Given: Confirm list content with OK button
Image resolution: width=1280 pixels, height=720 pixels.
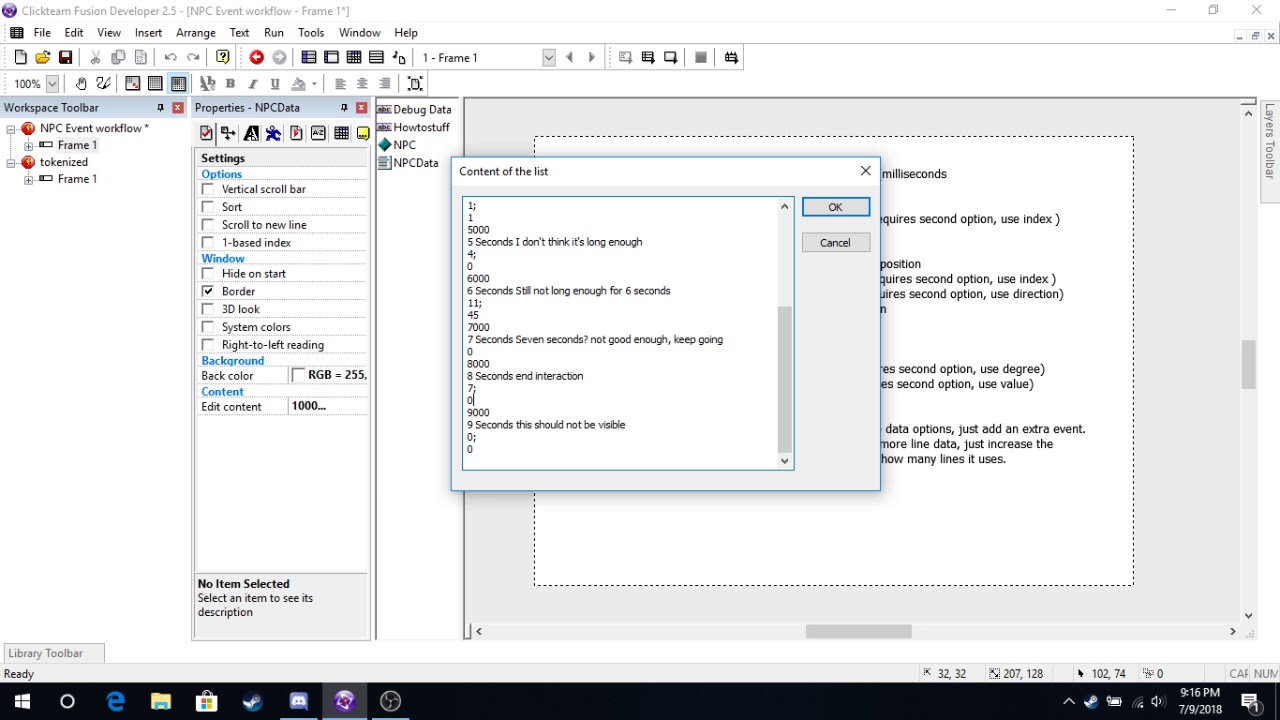Looking at the screenshot, I should pyautogui.click(x=835, y=207).
